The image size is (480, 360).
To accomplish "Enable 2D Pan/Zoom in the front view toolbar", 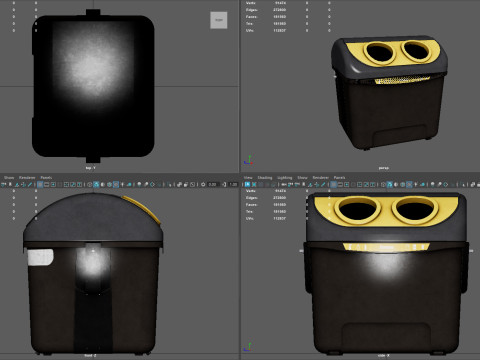I will click(24, 184).
